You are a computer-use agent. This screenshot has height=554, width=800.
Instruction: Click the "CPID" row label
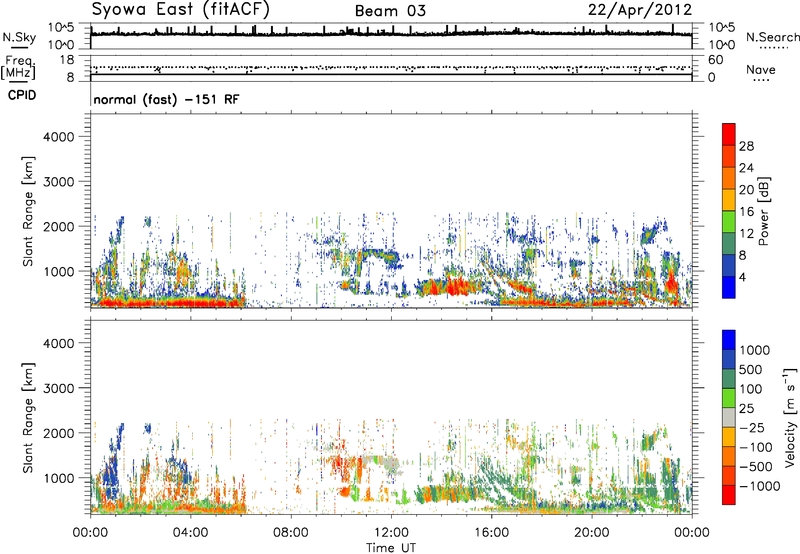tap(22, 95)
